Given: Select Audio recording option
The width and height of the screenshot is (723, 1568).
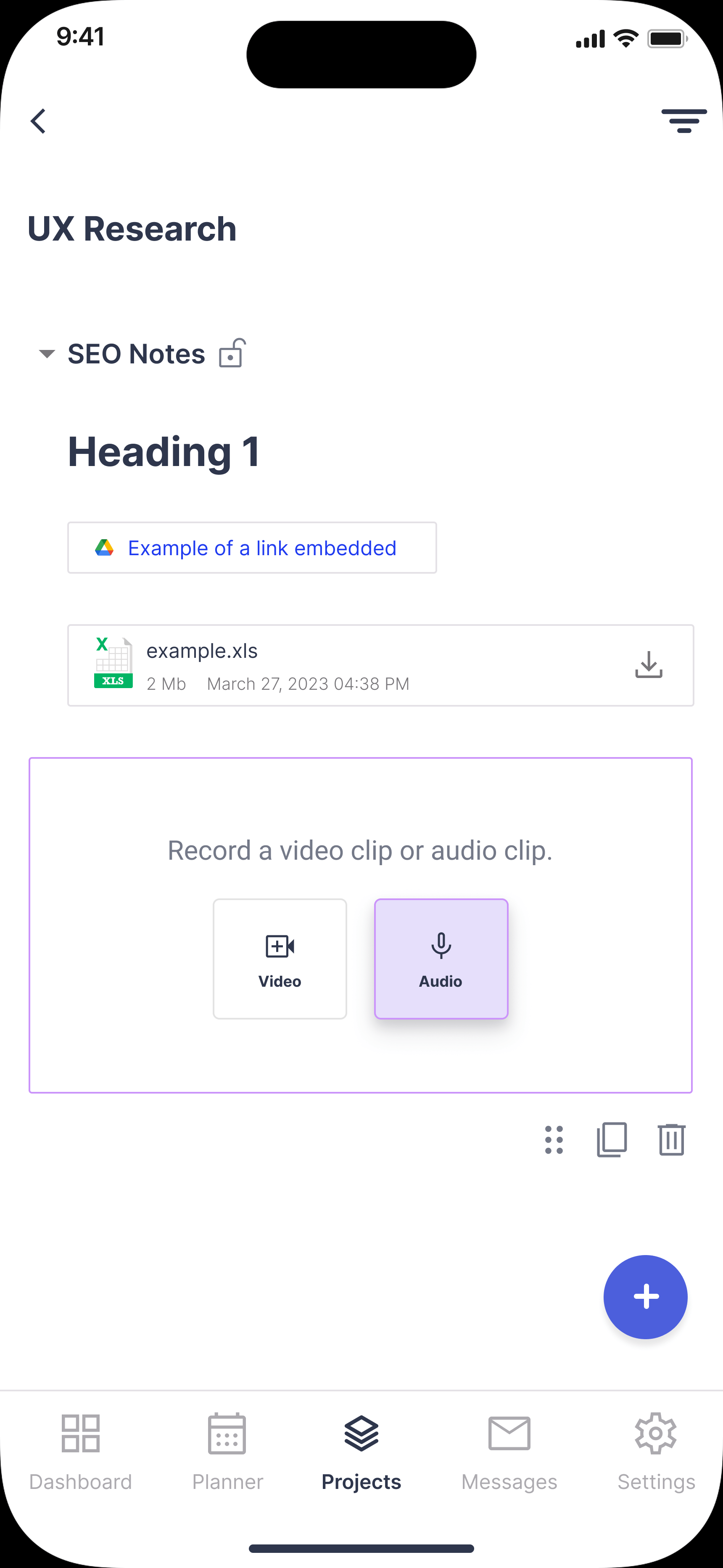Looking at the screenshot, I should 441,959.
